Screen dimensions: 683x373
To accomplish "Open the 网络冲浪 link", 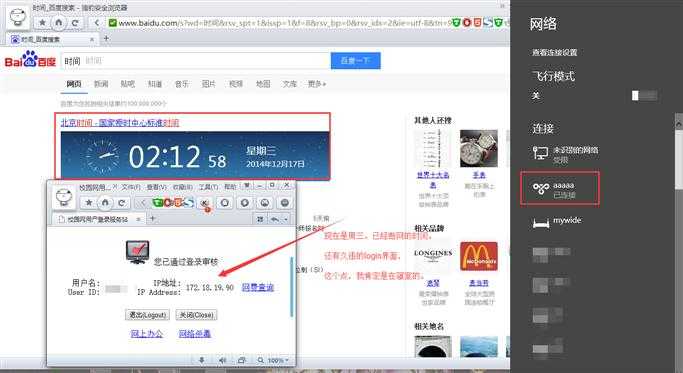I will (x=195, y=334).
